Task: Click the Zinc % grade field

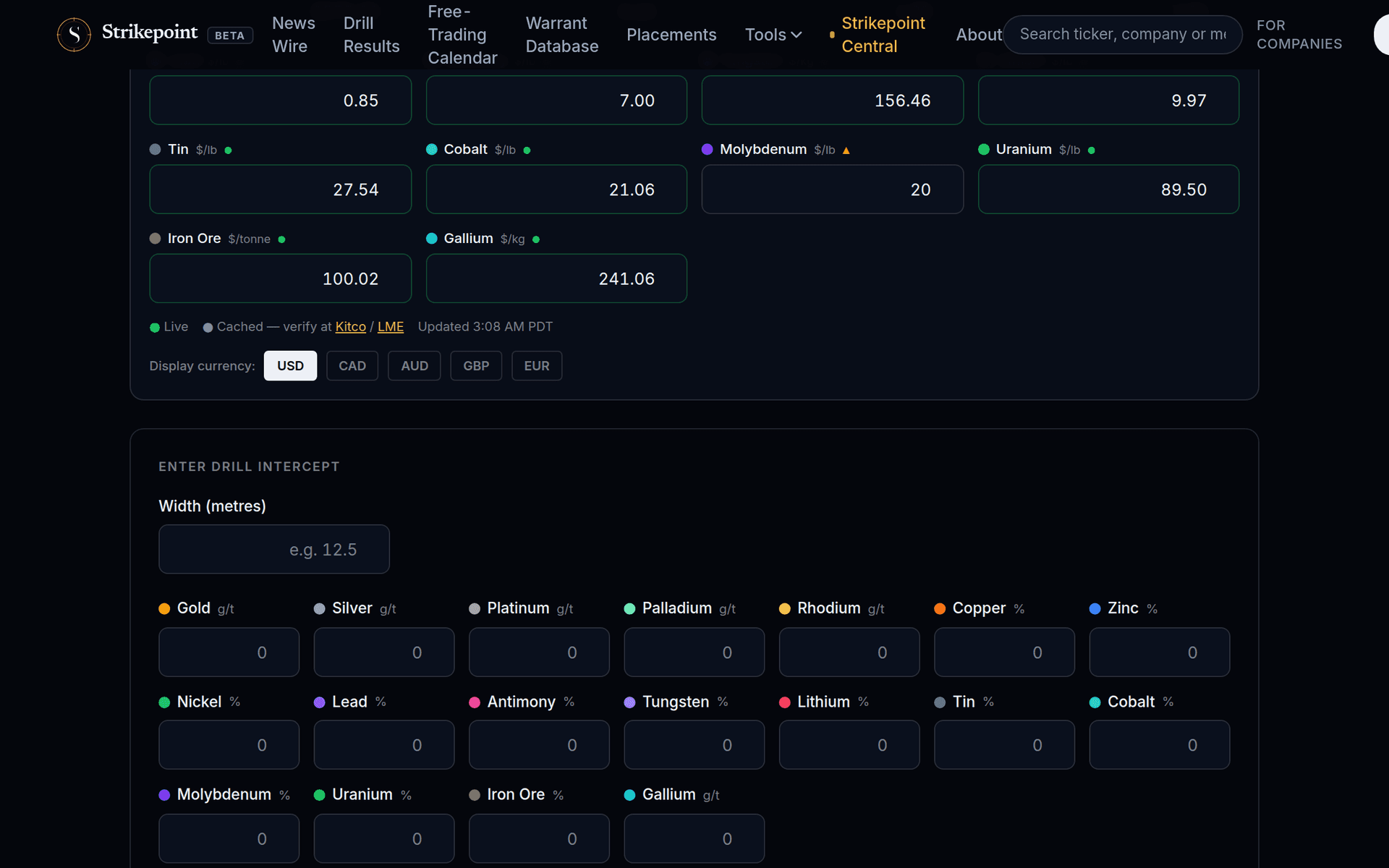Action: (1160, 652)
